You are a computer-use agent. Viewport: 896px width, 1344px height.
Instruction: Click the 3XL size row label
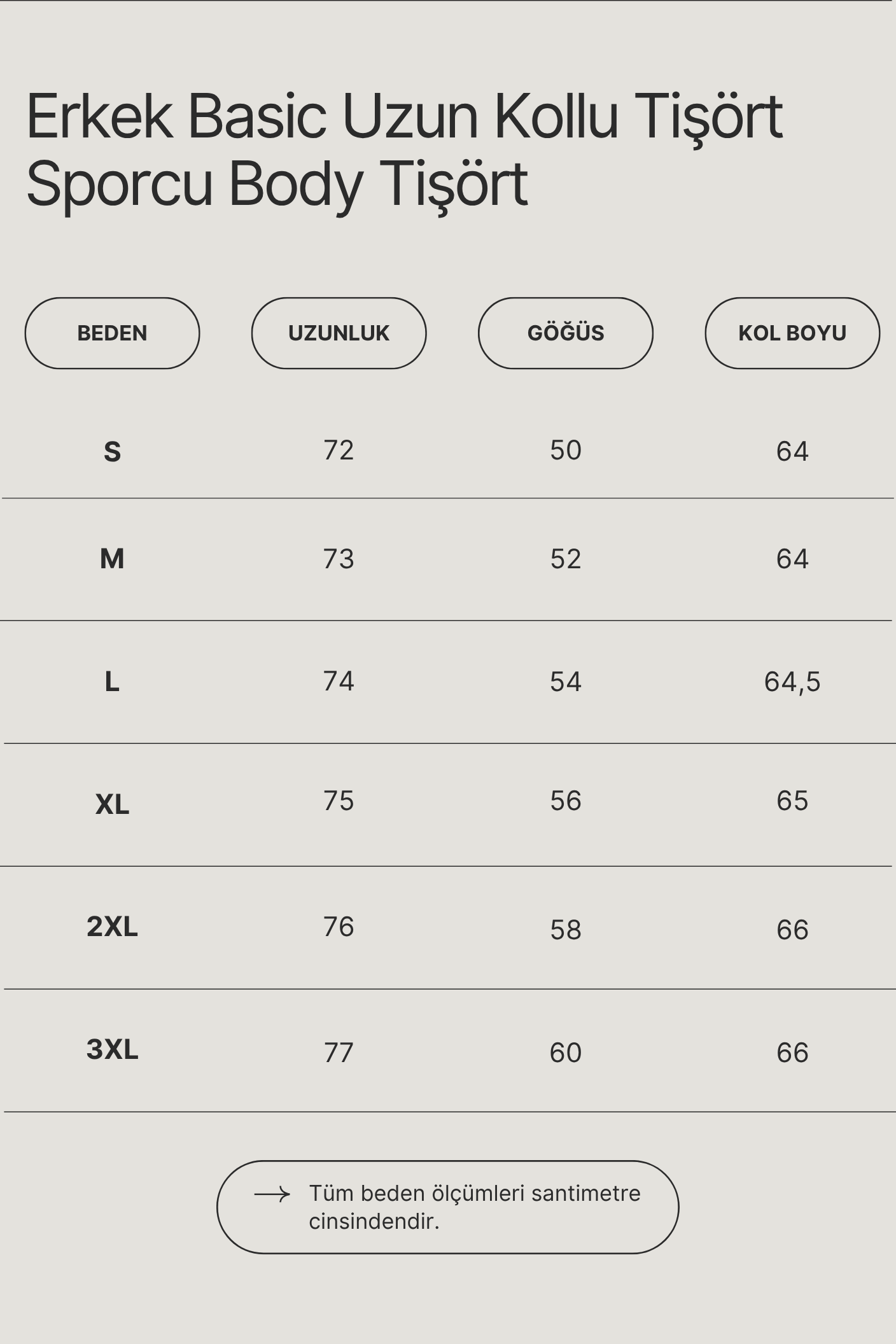pyautogui.click(x=112, y=1049)
